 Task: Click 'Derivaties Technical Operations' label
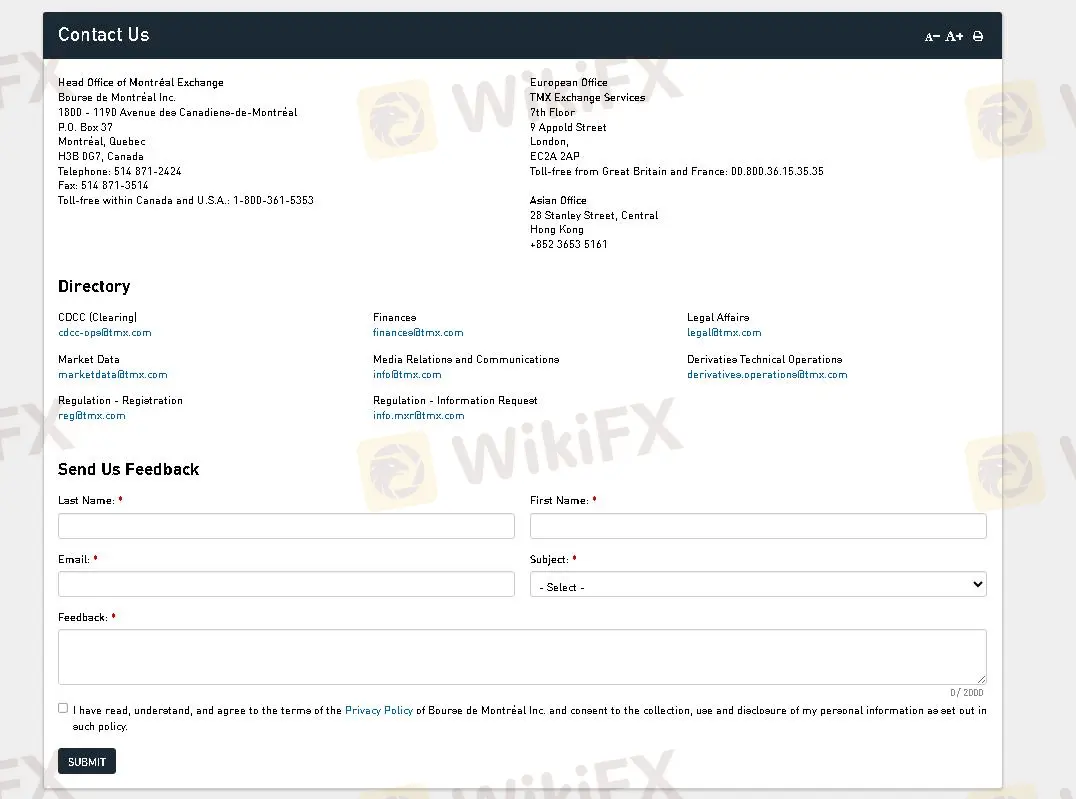(764, 360)
